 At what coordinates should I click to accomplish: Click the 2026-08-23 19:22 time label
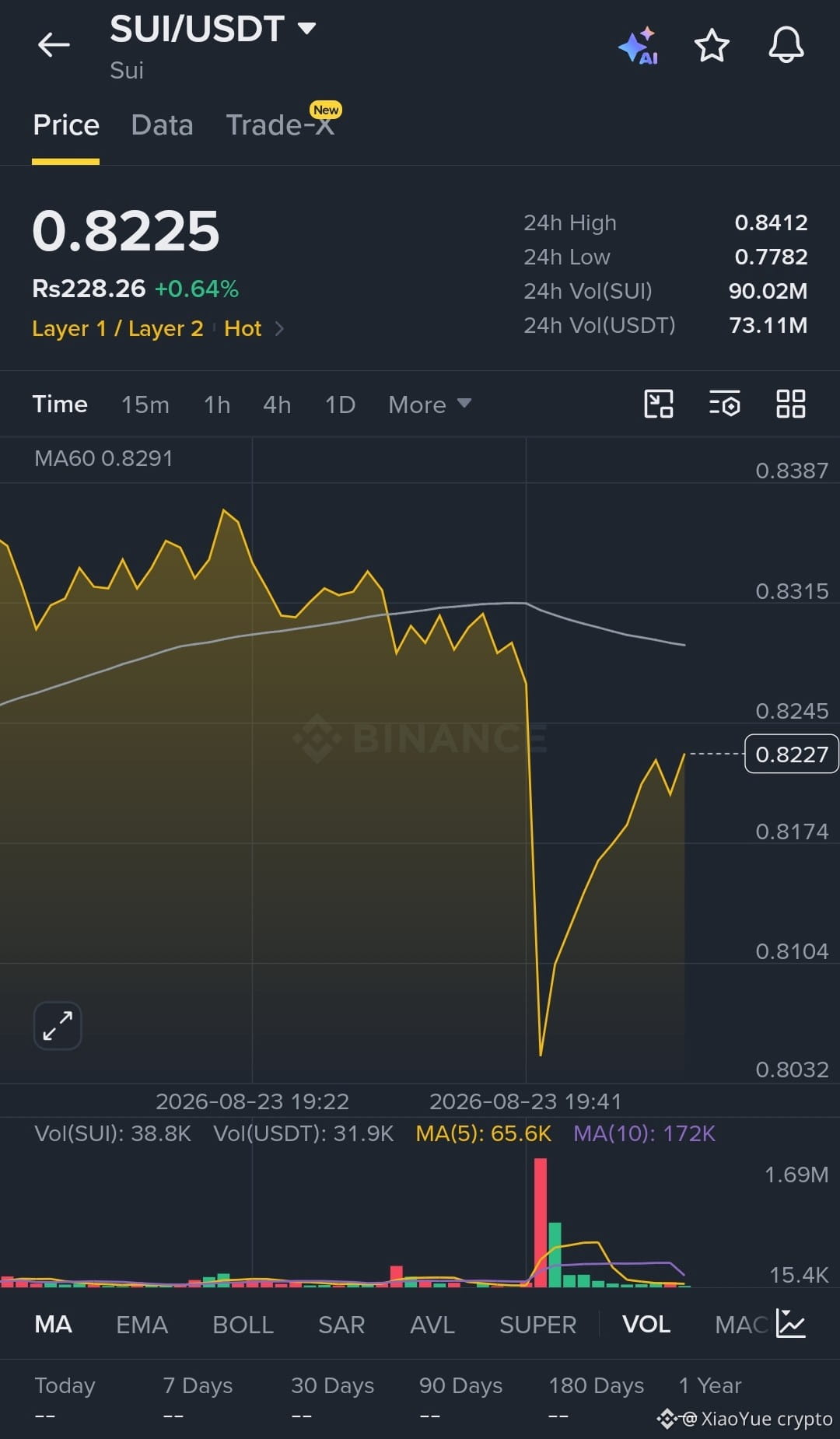coord(252,1101)
